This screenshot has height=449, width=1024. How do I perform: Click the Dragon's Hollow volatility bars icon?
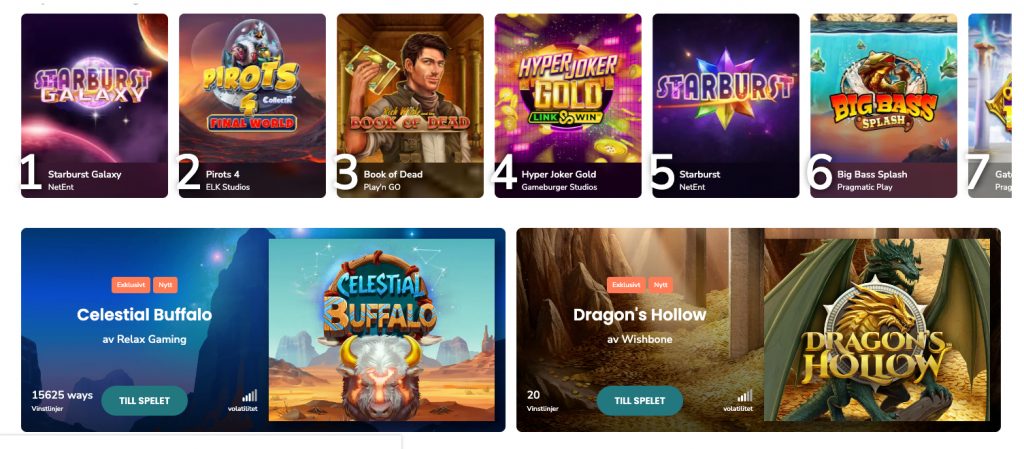[744, 395]
